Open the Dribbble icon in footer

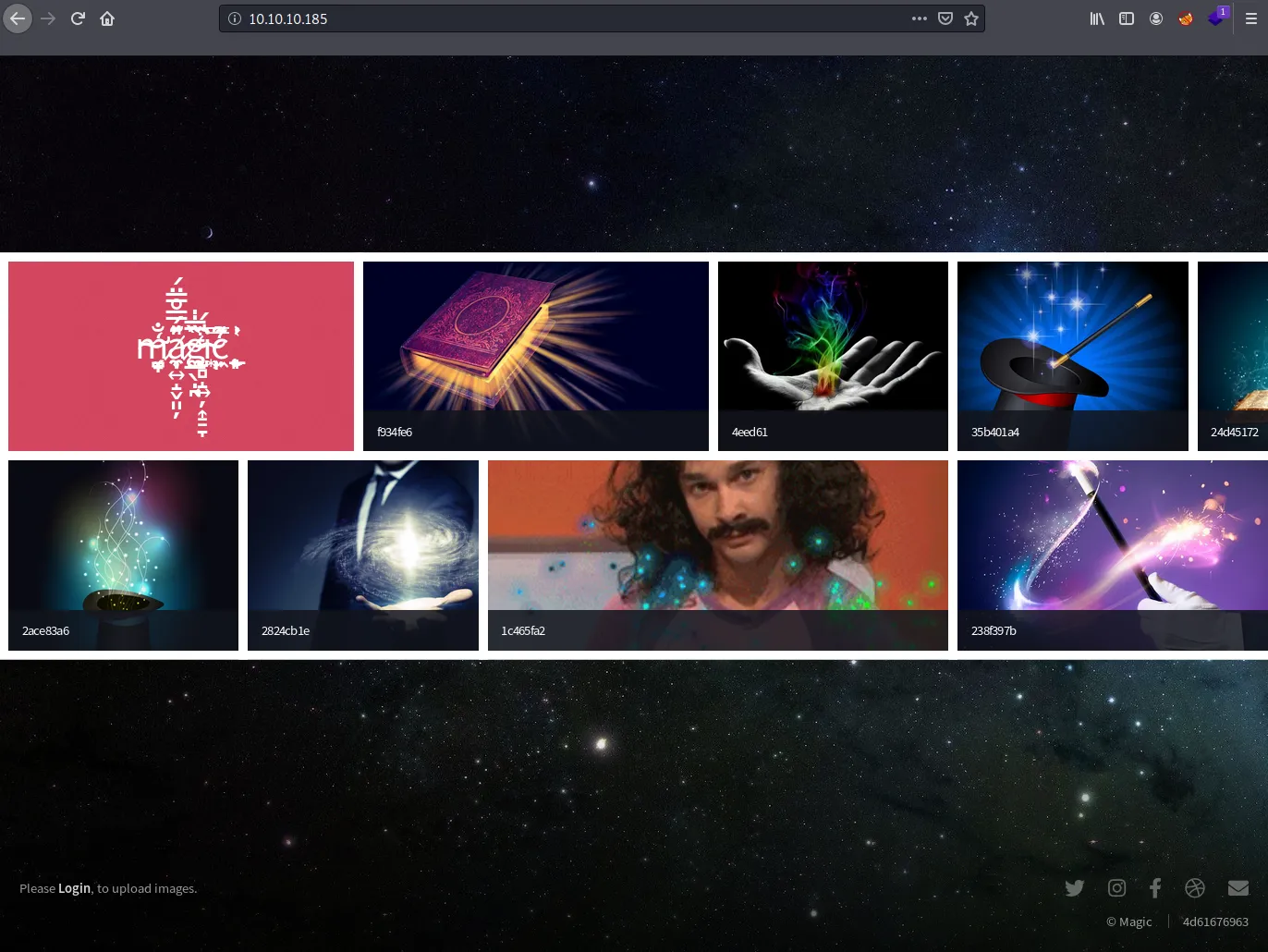(x=1195, y=888)
